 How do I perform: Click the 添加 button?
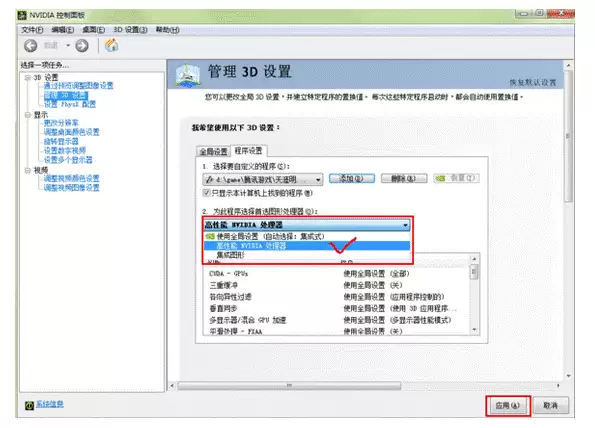pyautogui.click(x=352, y=178)
